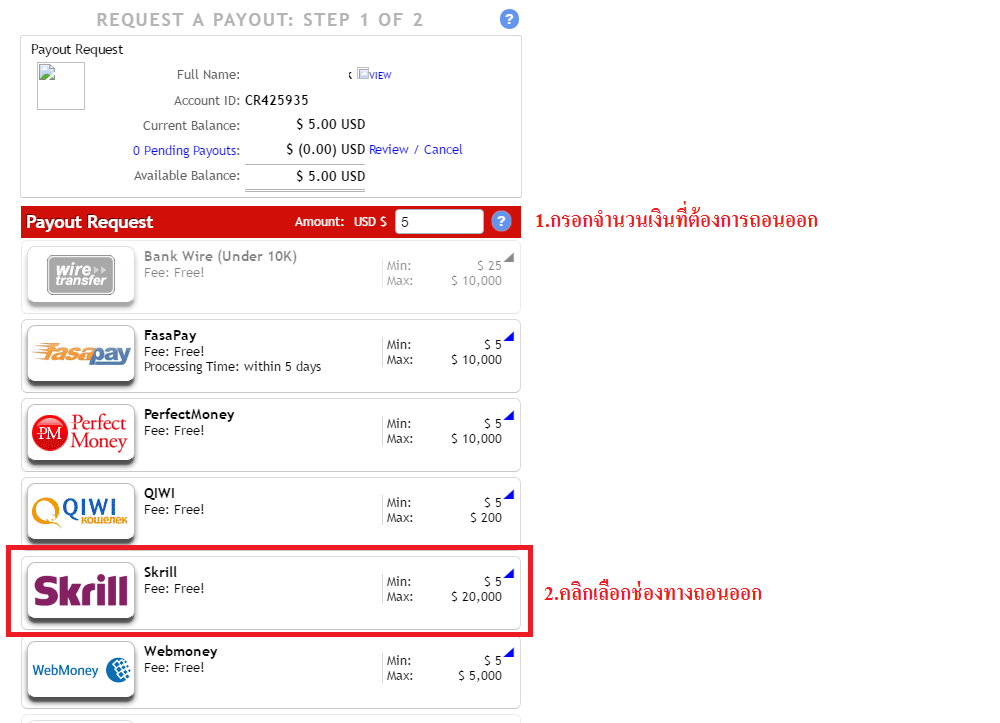Click the help icon next to Amount field
The height and width of the screenshot is (723, 1000).
click(501, 221)
